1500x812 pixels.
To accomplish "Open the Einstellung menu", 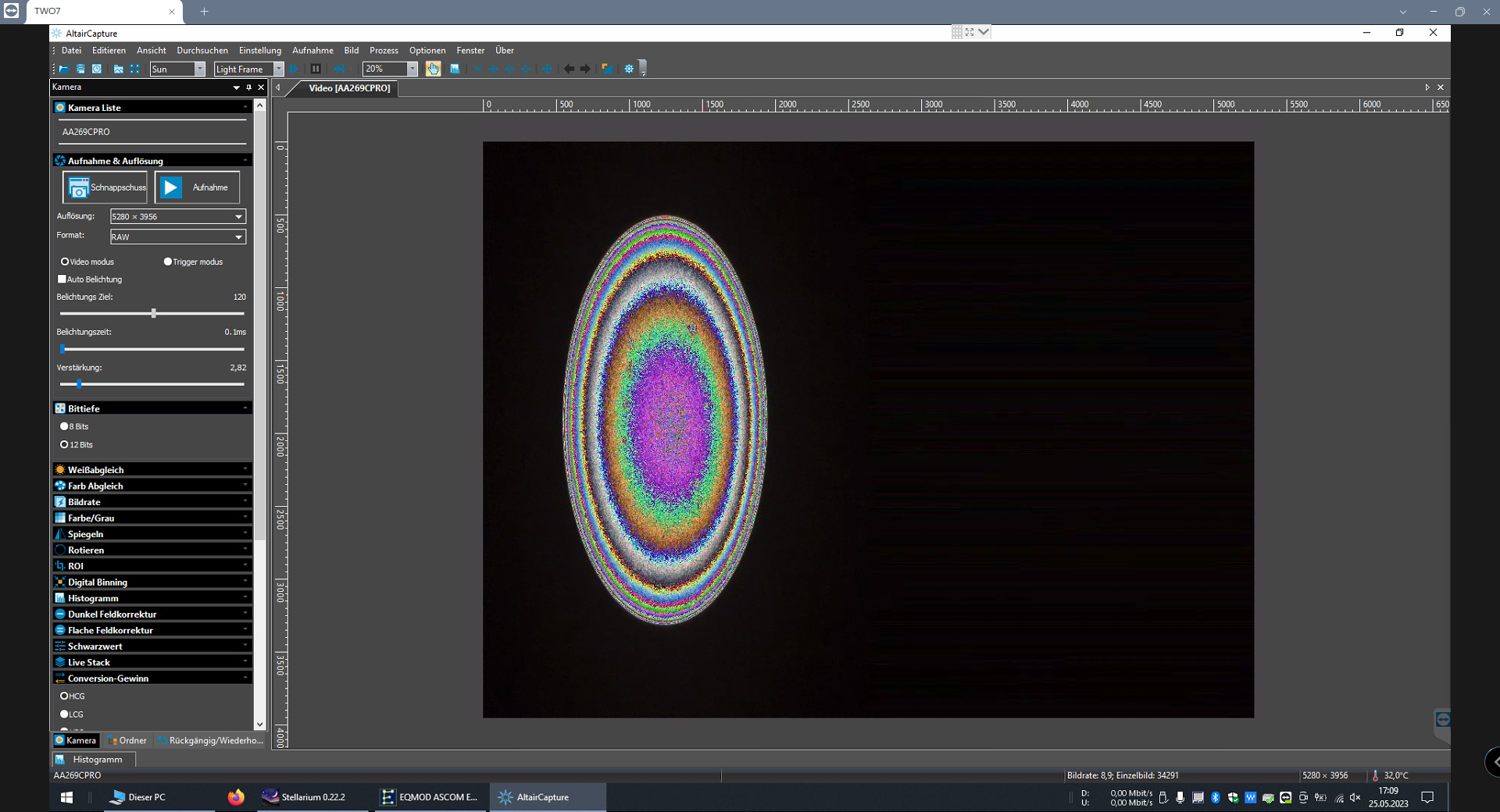I will (x=259, y=50).
